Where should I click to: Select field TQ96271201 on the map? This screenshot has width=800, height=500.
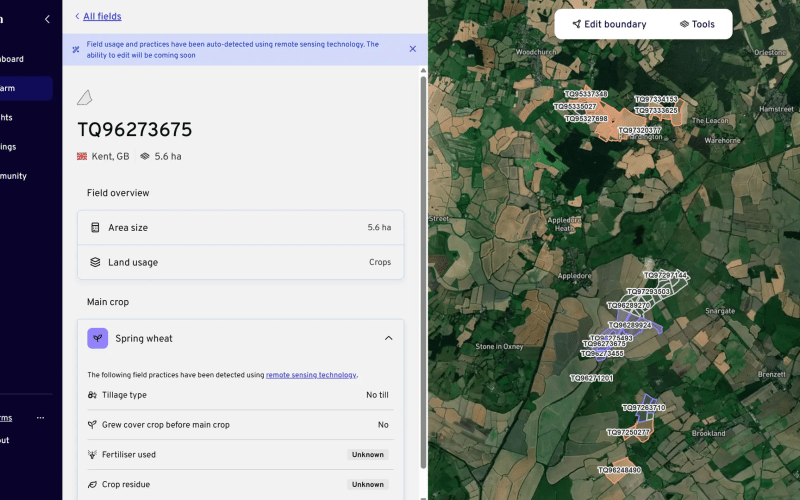591,378
